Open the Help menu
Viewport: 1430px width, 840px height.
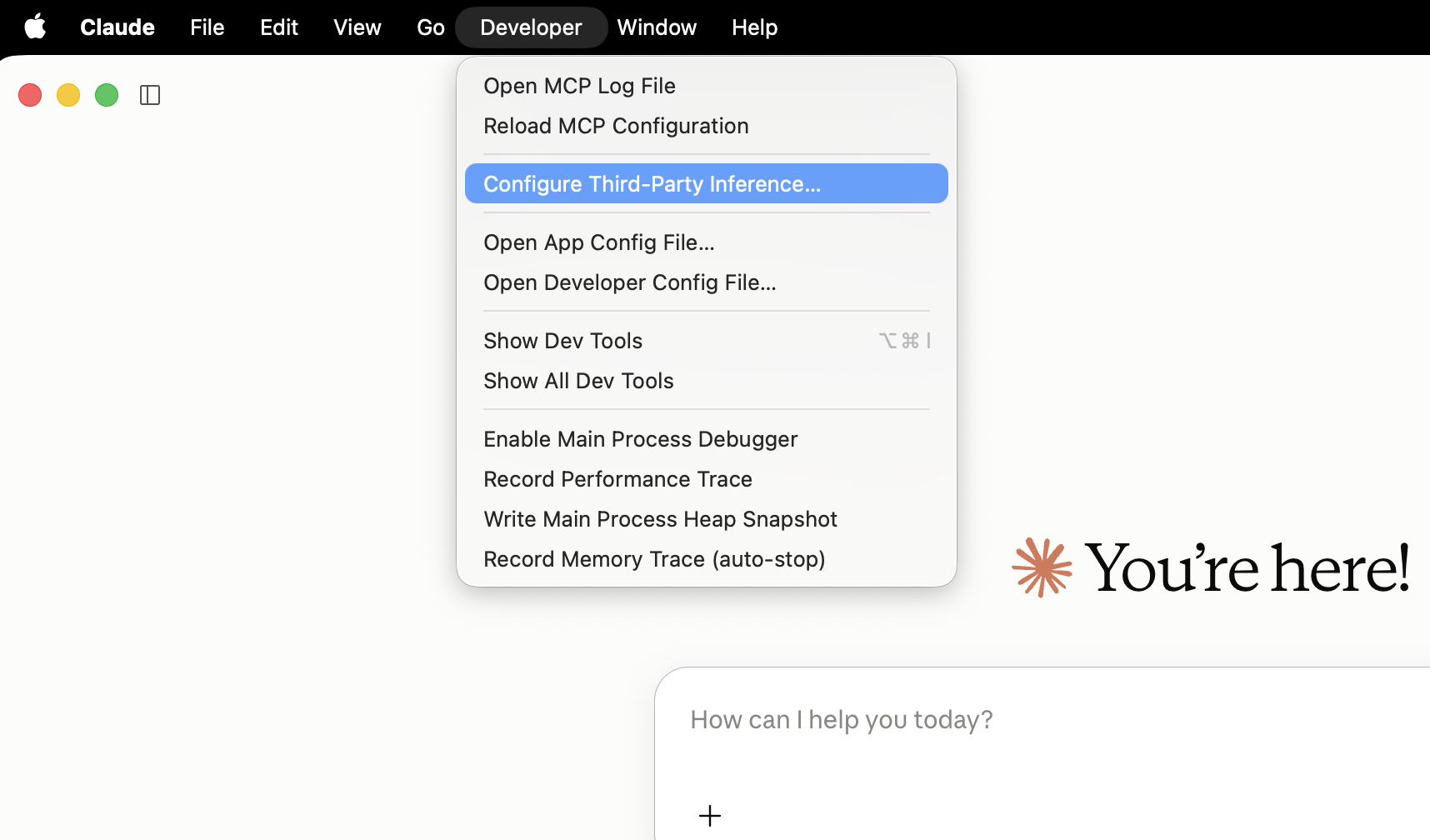point(755,27)
